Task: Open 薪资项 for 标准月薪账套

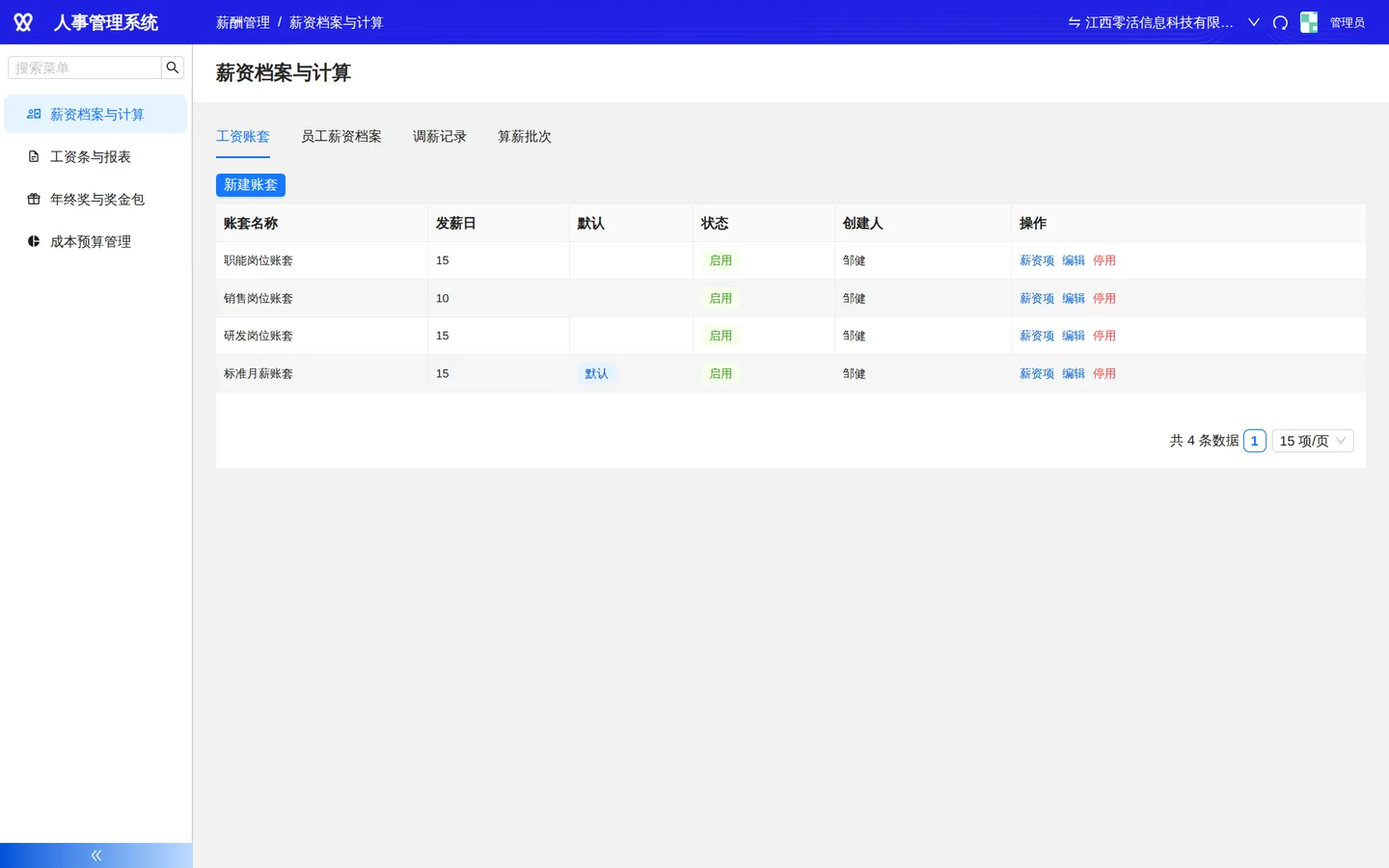Action: point(1037,373)
